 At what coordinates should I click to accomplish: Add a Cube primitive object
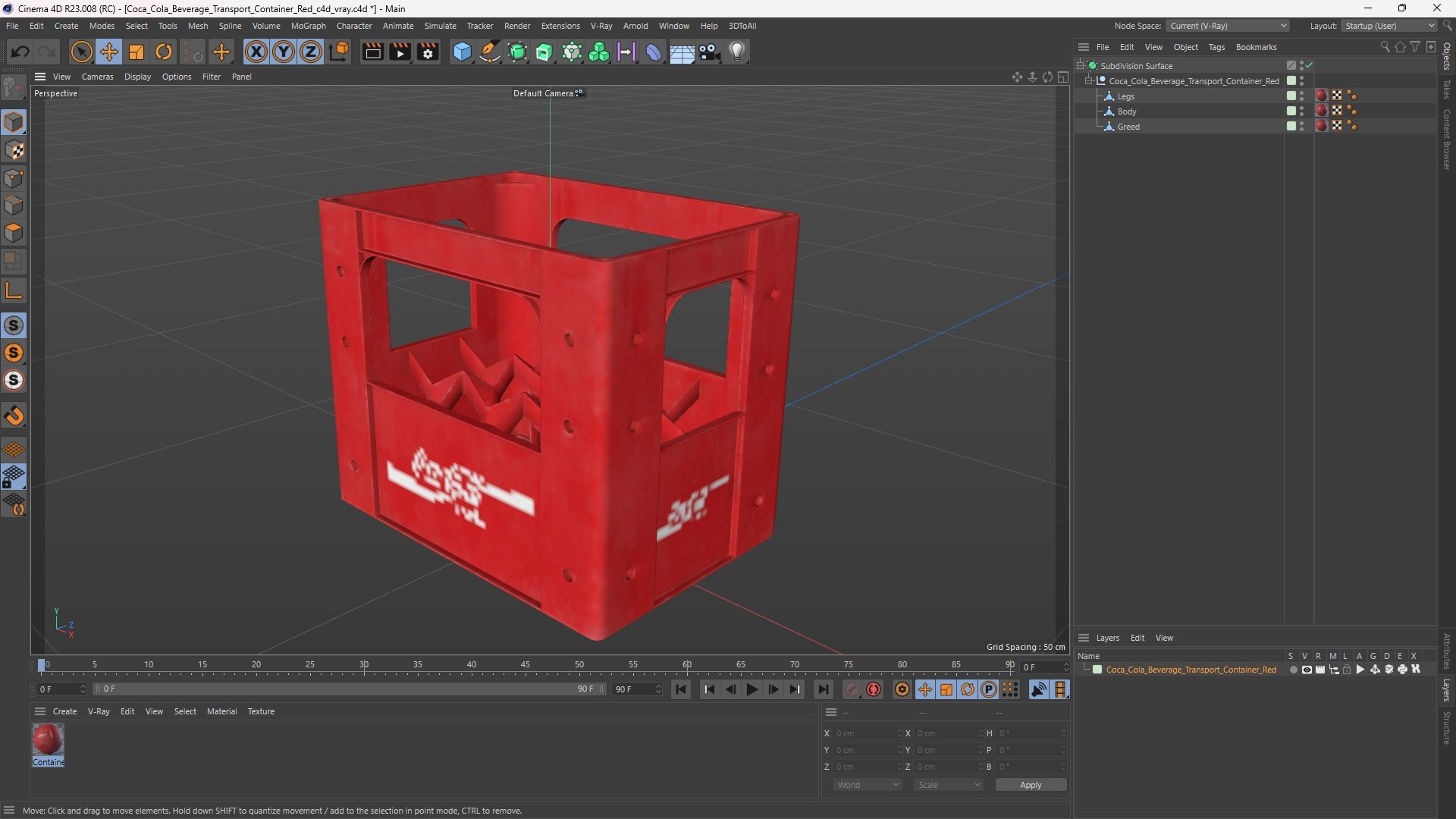[462, 52]
